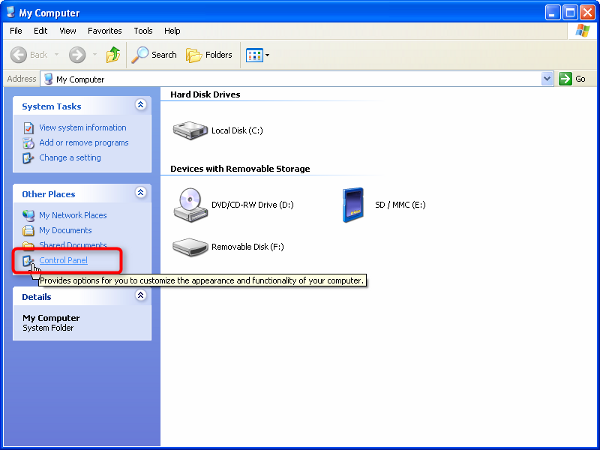Open the Control Panel link
The height and width of the screenshot is (450, 600).
64,260
